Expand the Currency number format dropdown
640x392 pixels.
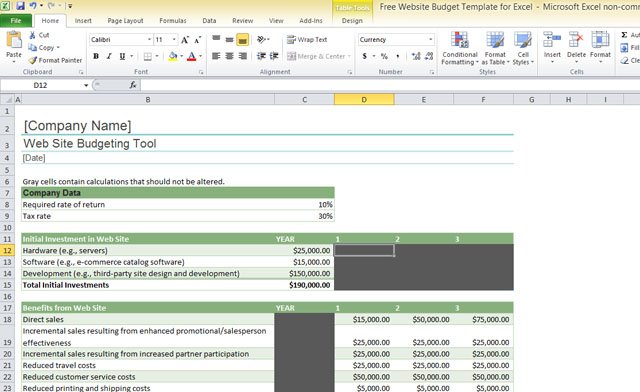point(431,40)
